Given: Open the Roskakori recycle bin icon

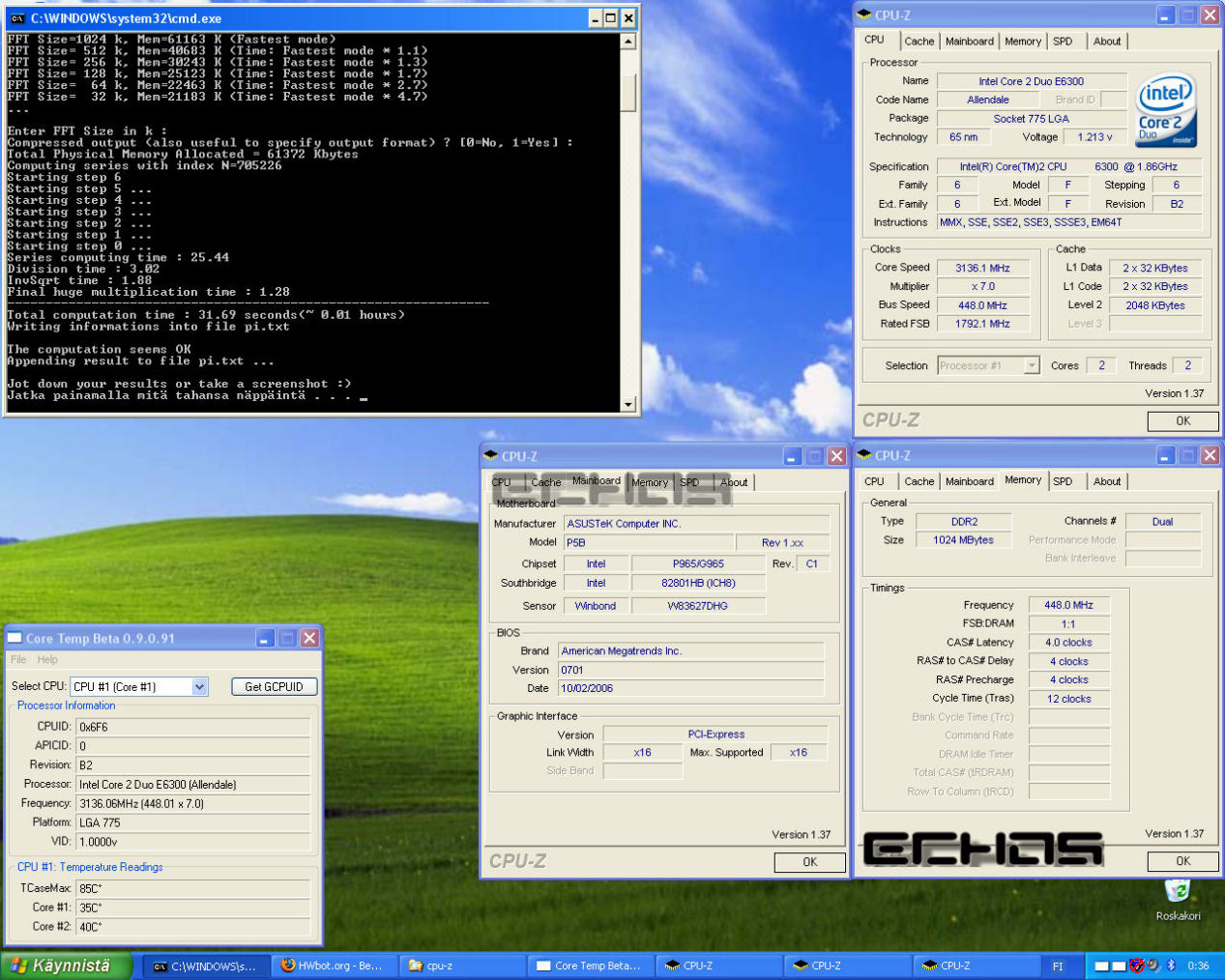Looking at the screenshot, I should (1178, 889).
